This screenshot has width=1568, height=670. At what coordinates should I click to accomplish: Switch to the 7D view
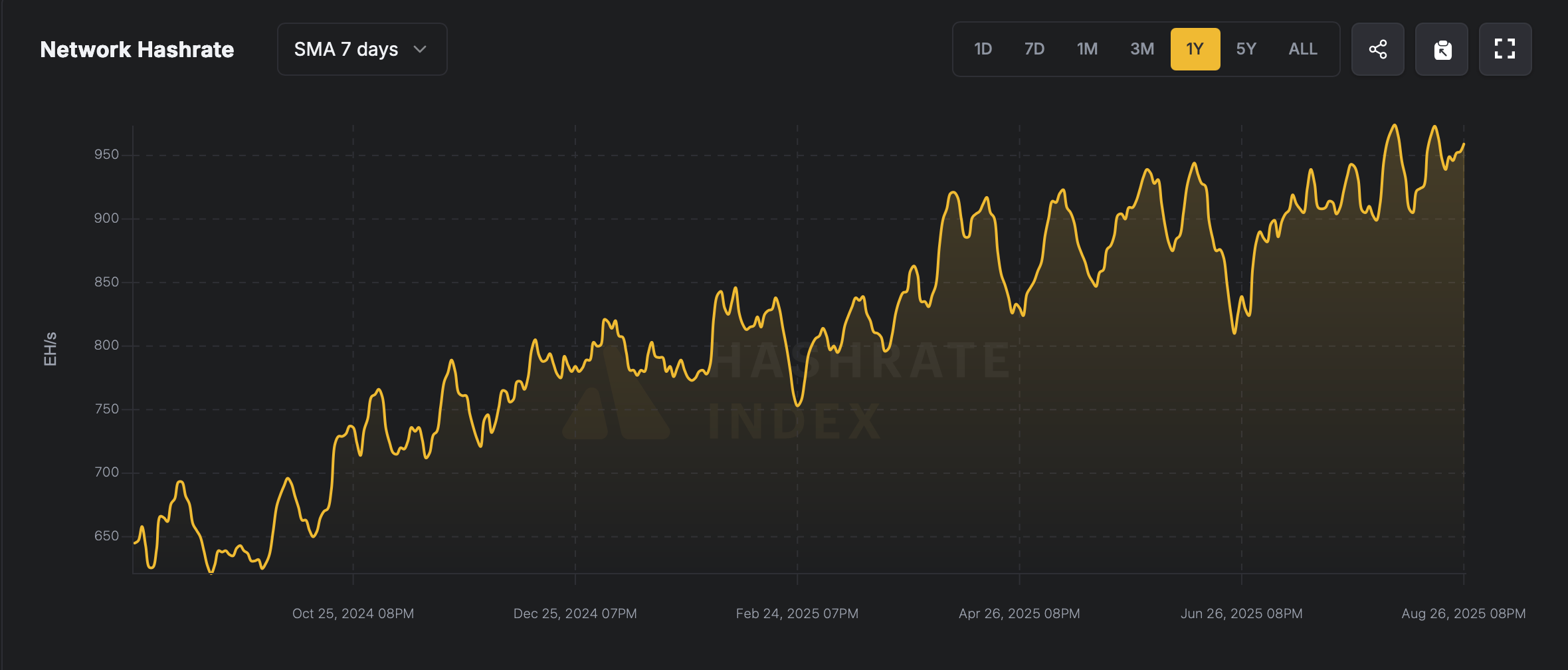(x=1034, y=49)
